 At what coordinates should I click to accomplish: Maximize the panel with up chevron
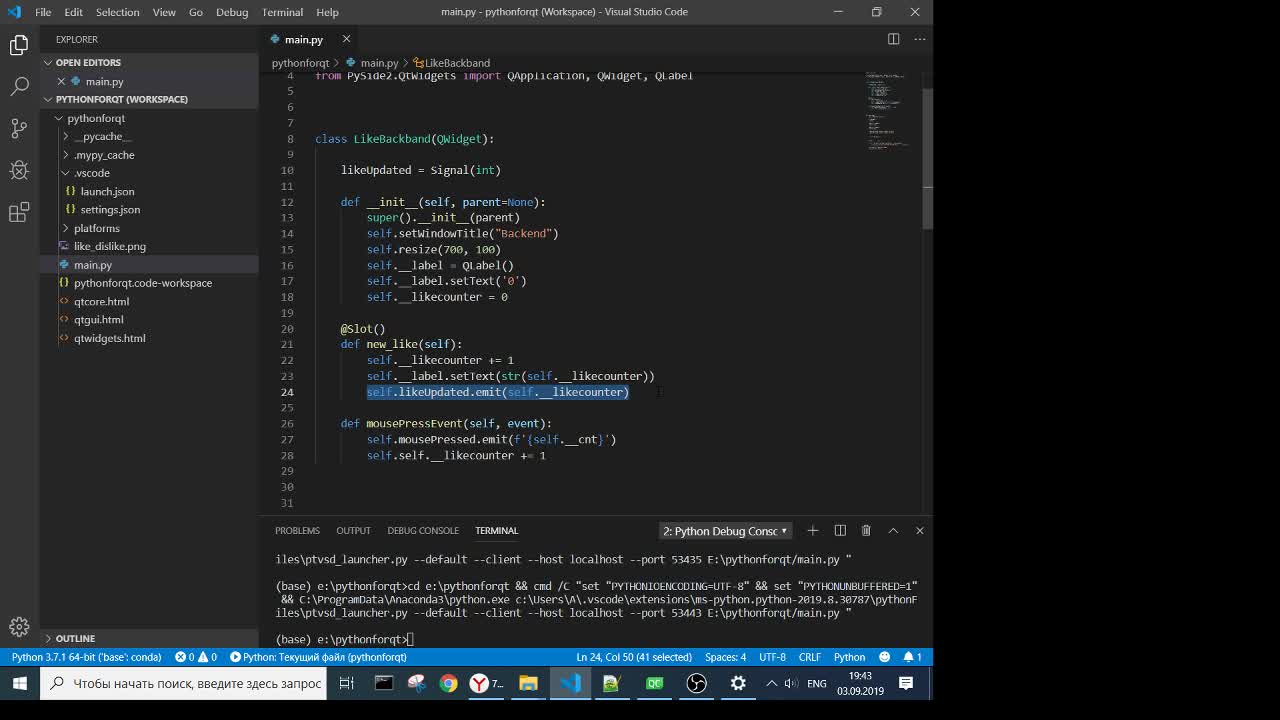(893, 530)
